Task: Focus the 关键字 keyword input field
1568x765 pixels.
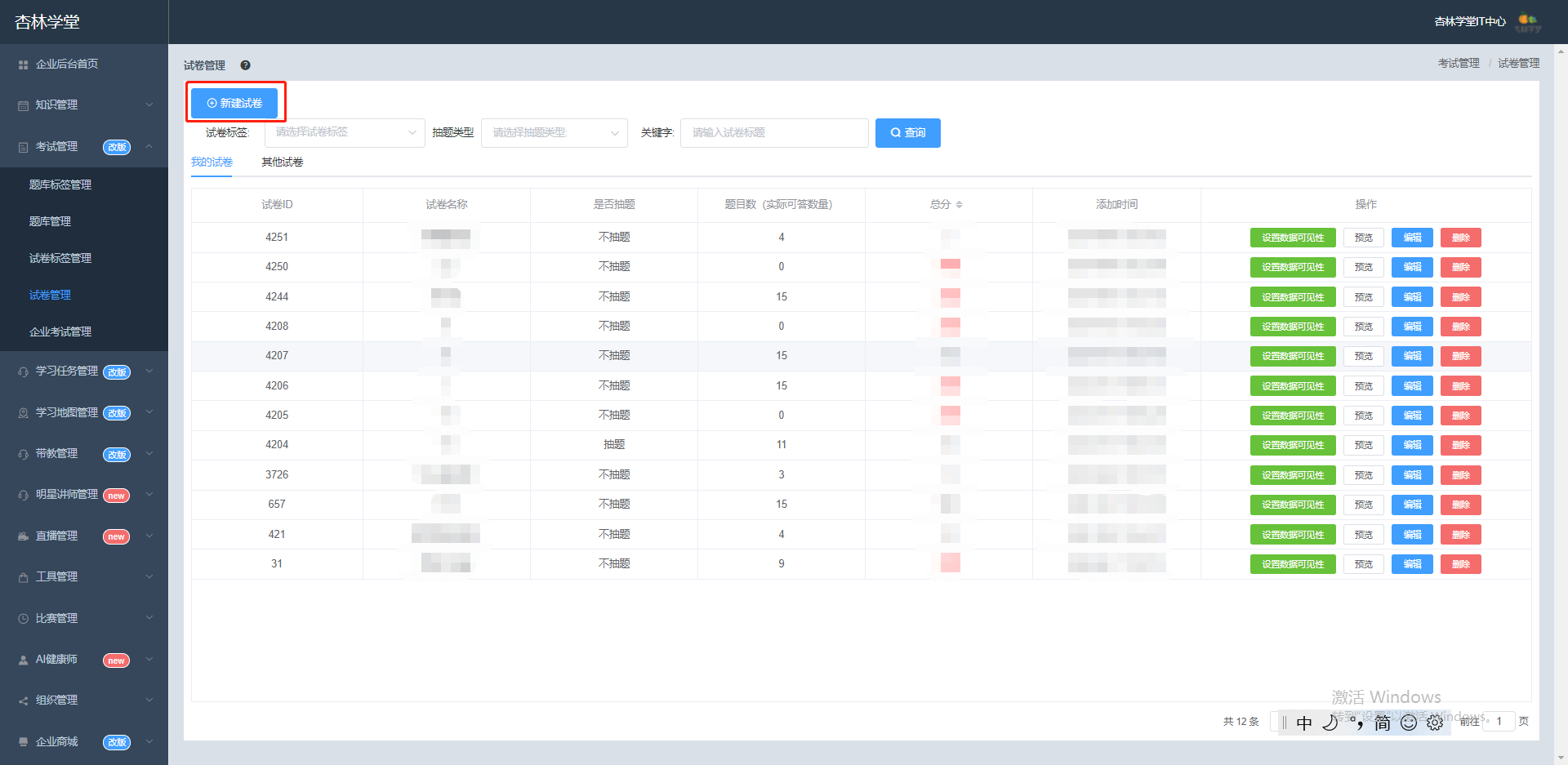Action: 774,133
